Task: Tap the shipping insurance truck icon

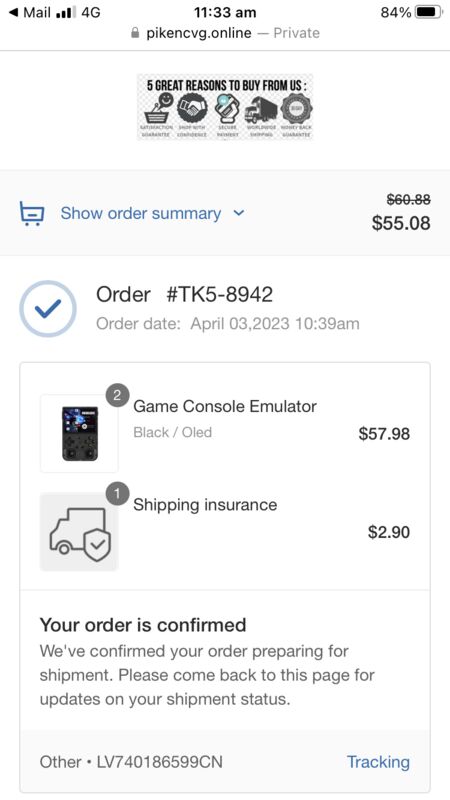Action: [79, 532]
